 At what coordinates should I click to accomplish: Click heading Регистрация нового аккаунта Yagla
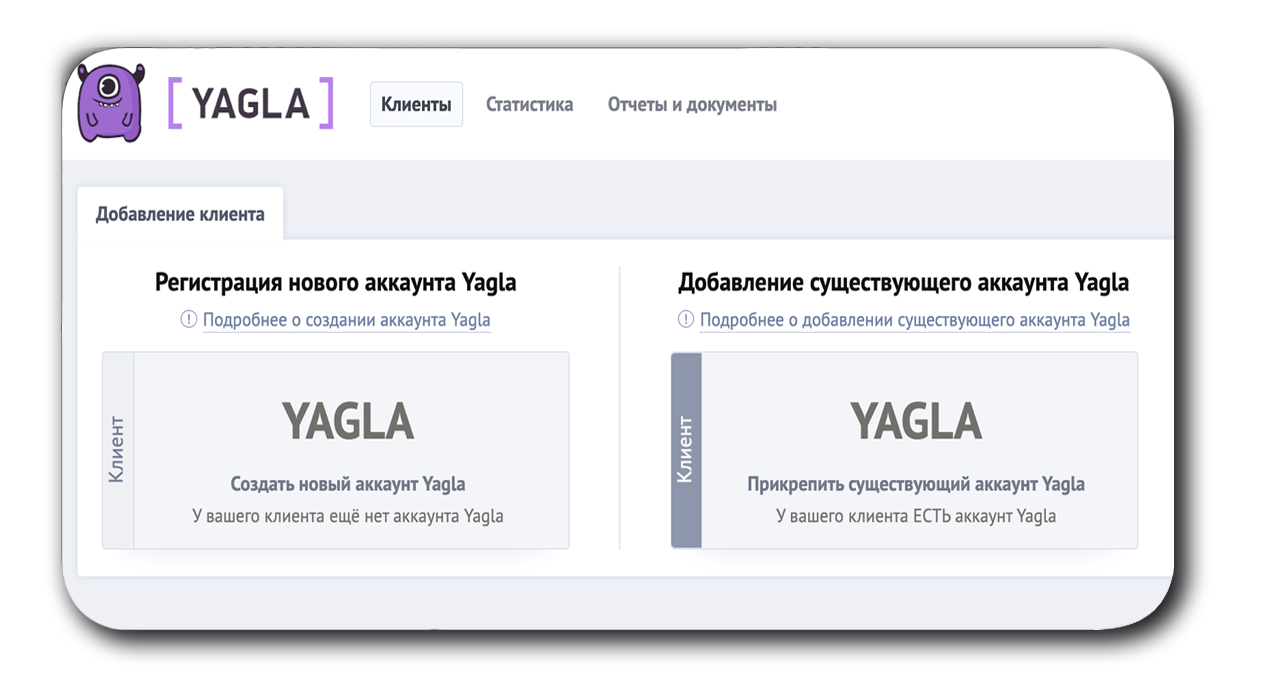point(336,282)
